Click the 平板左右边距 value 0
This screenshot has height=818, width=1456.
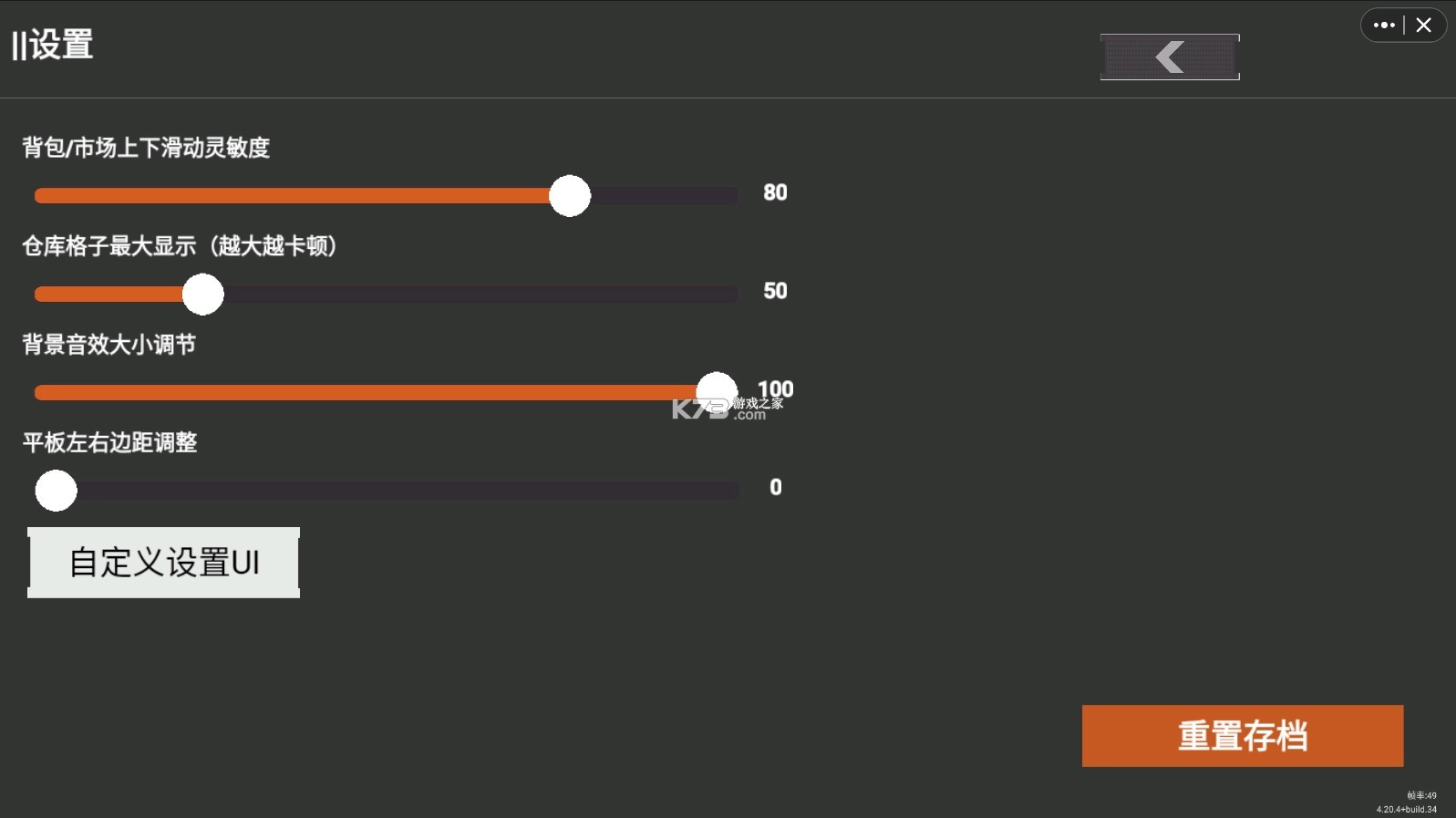pyautogui.click(x=775, y=487)
